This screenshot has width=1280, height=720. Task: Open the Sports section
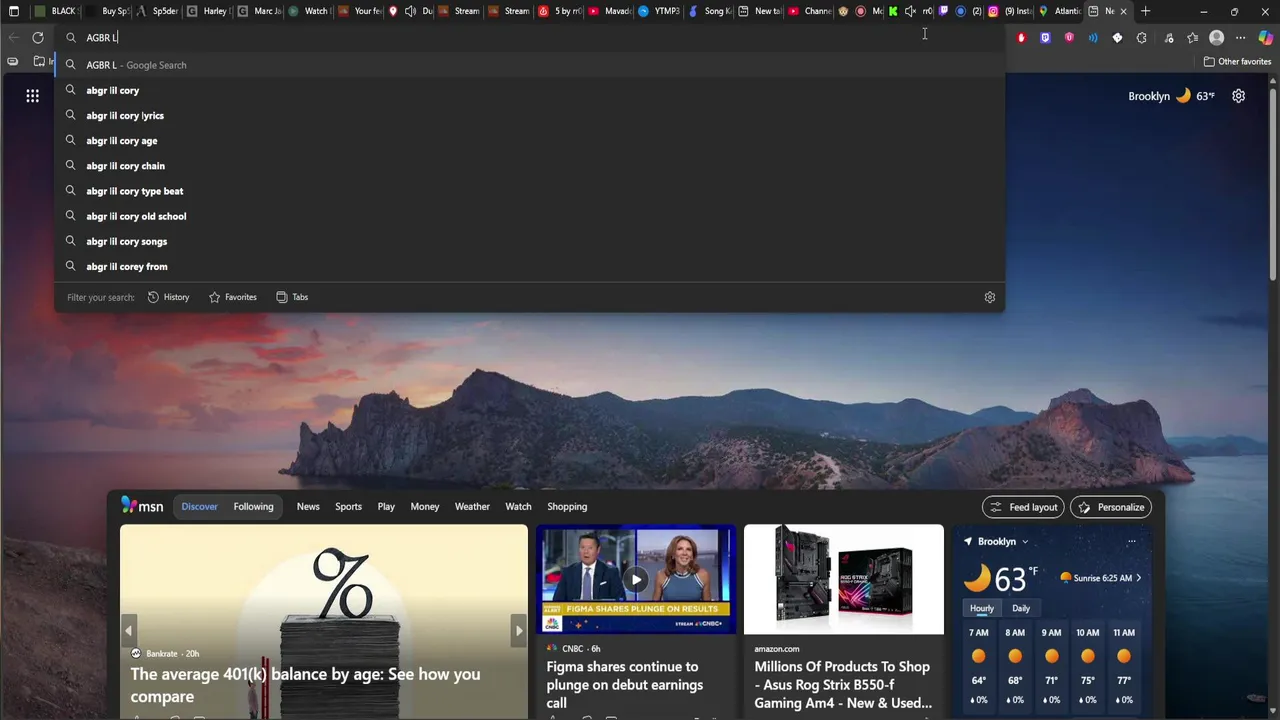(348, 507)
